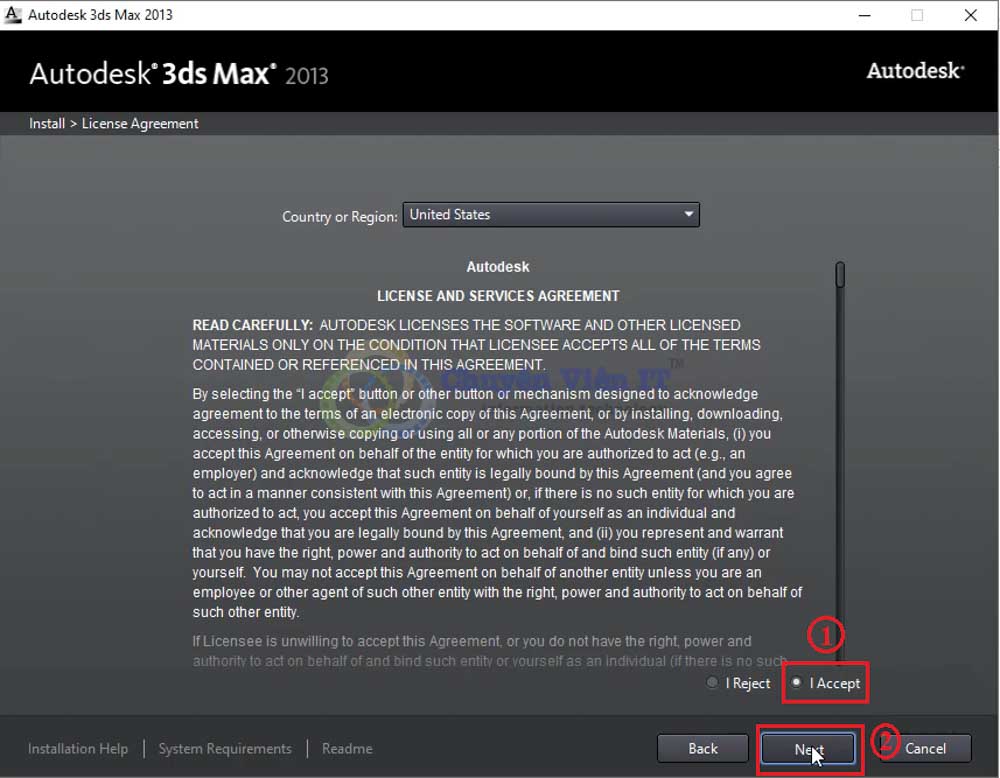
Task: Click the Autodesk logo in header
Action: tap(915, 71)
